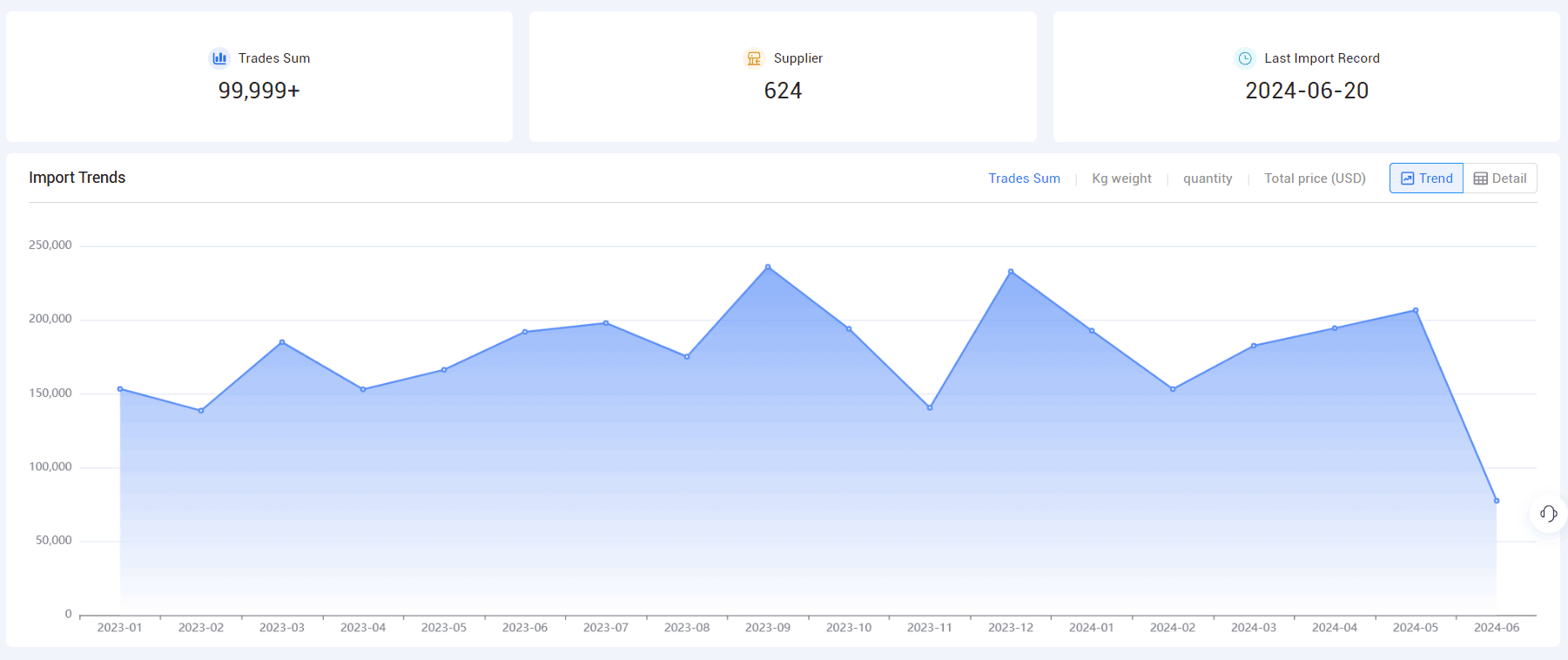Switch to Trend view
This screenshot has width=1568, height=660.
1426,178
